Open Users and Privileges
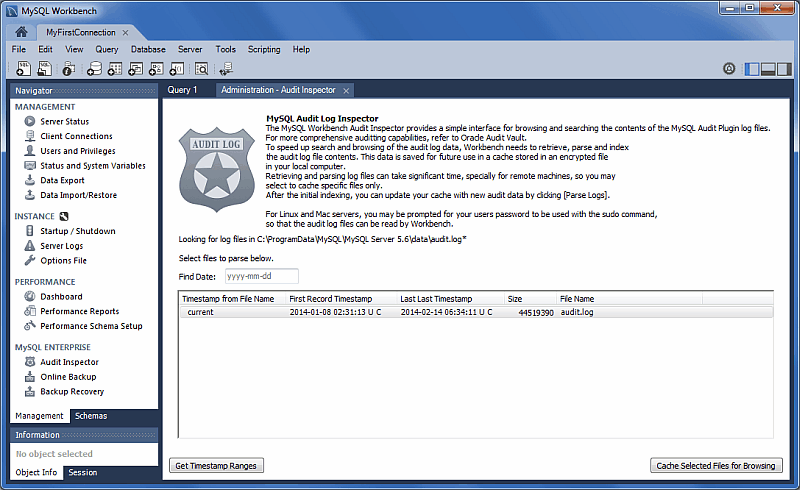This screenshot has height=490, width=800. click(78, 151)
